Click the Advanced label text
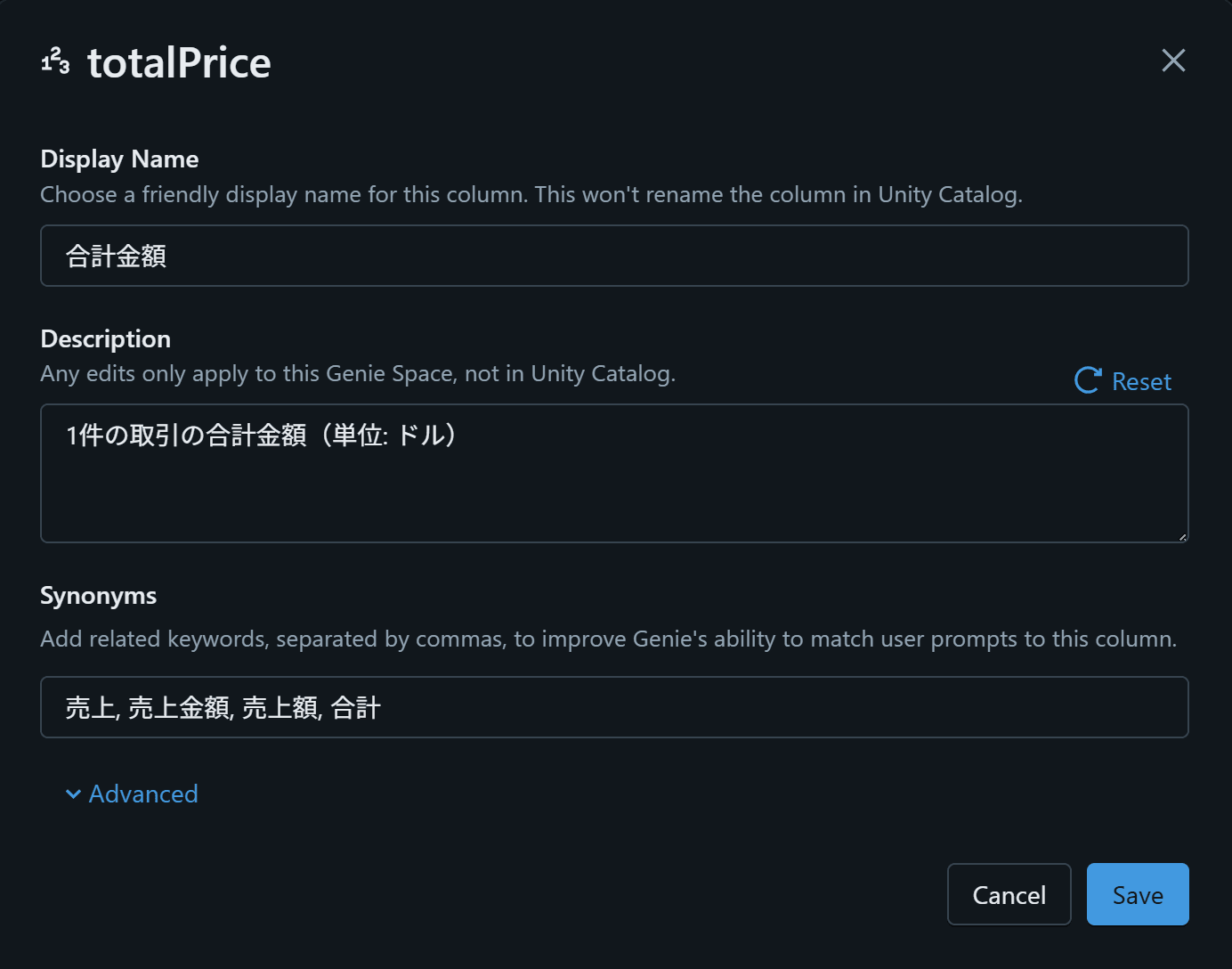 (143, 794)
